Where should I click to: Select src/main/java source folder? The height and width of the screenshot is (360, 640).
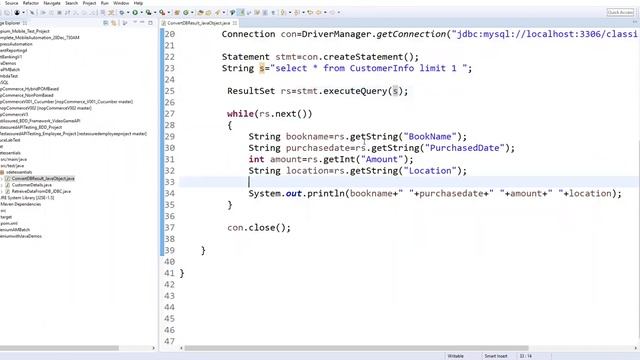tap(13, 160)
